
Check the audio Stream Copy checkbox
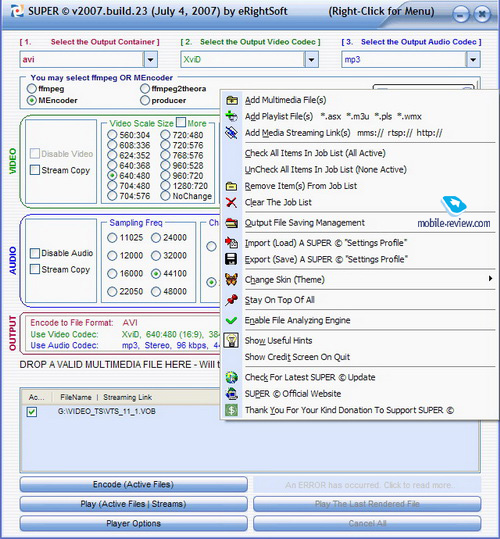point(35,269)
